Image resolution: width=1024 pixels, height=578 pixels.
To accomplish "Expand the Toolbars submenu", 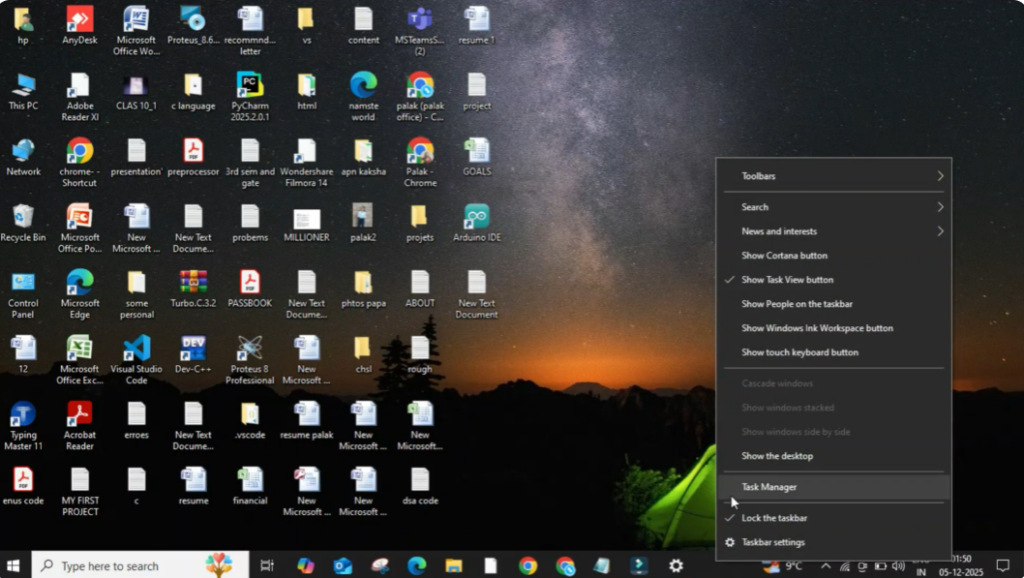I will [757, 176].
